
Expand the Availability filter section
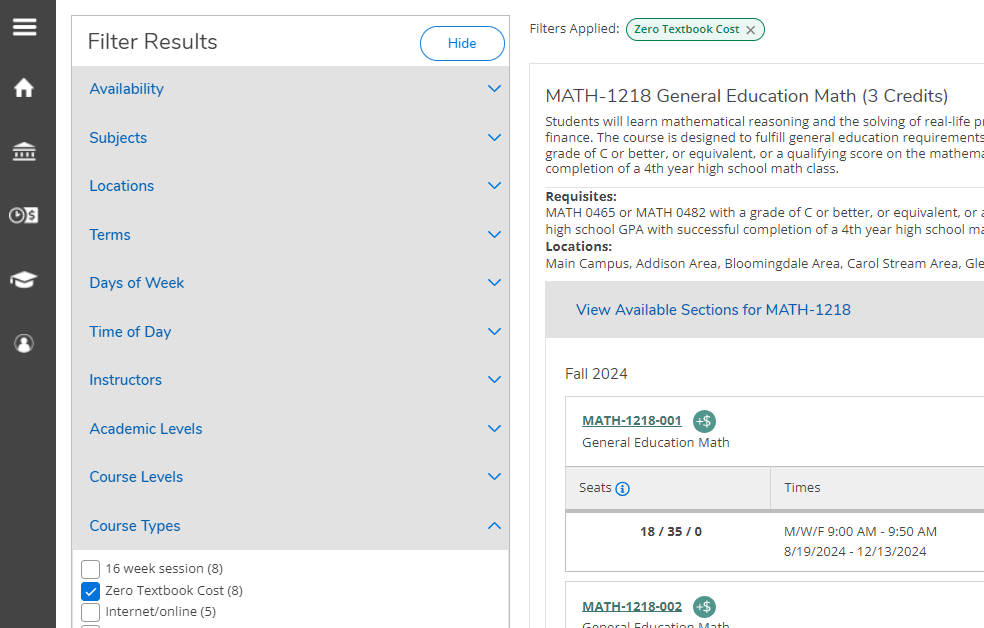point(290,89)
